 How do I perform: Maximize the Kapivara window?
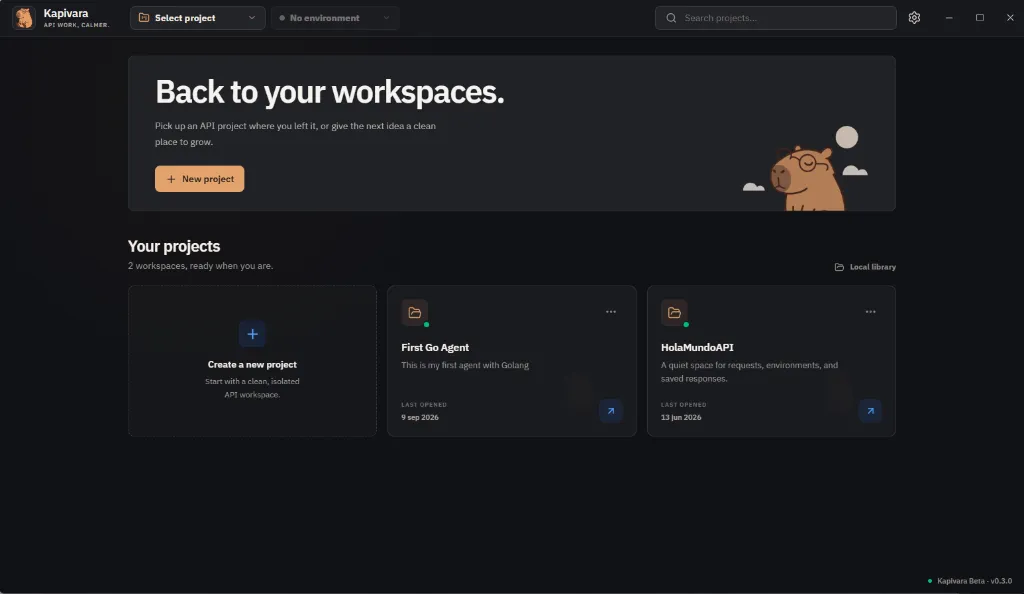[x=980, y=18]
